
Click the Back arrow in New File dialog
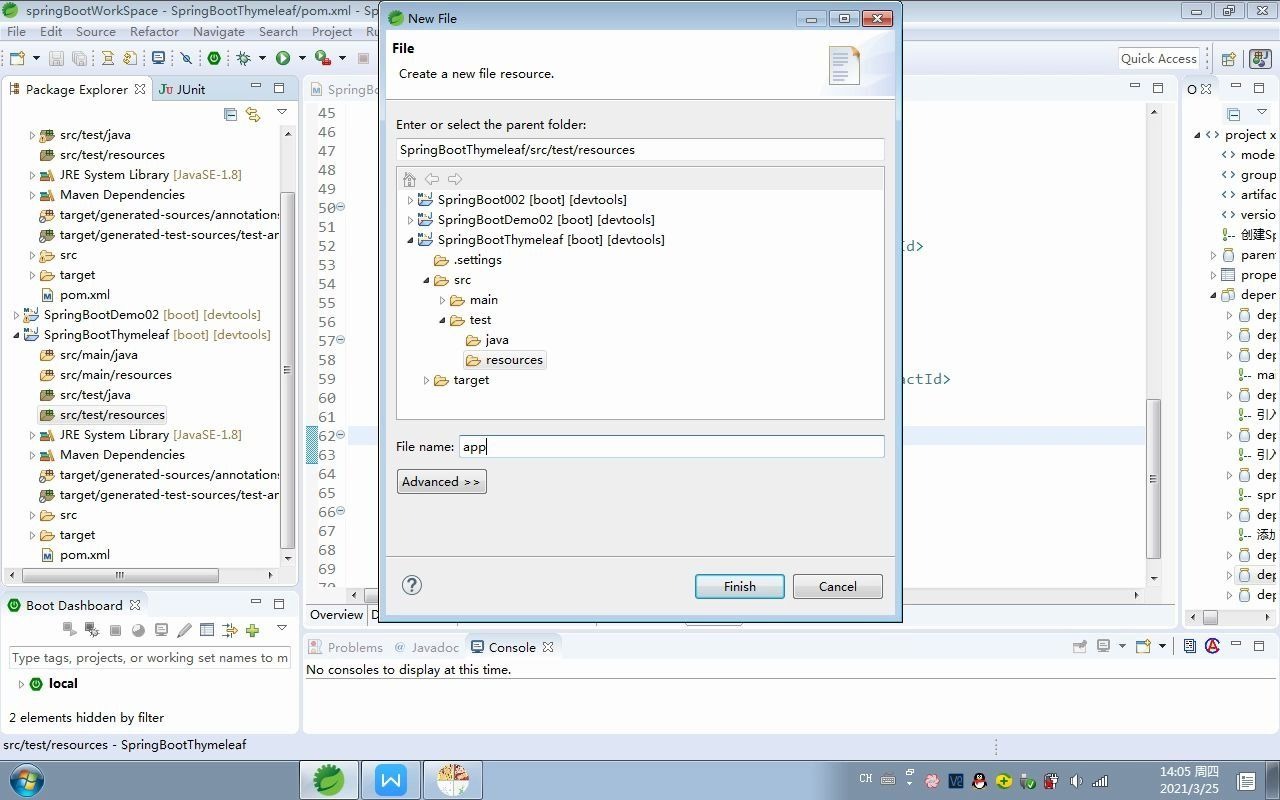(432, 179)
